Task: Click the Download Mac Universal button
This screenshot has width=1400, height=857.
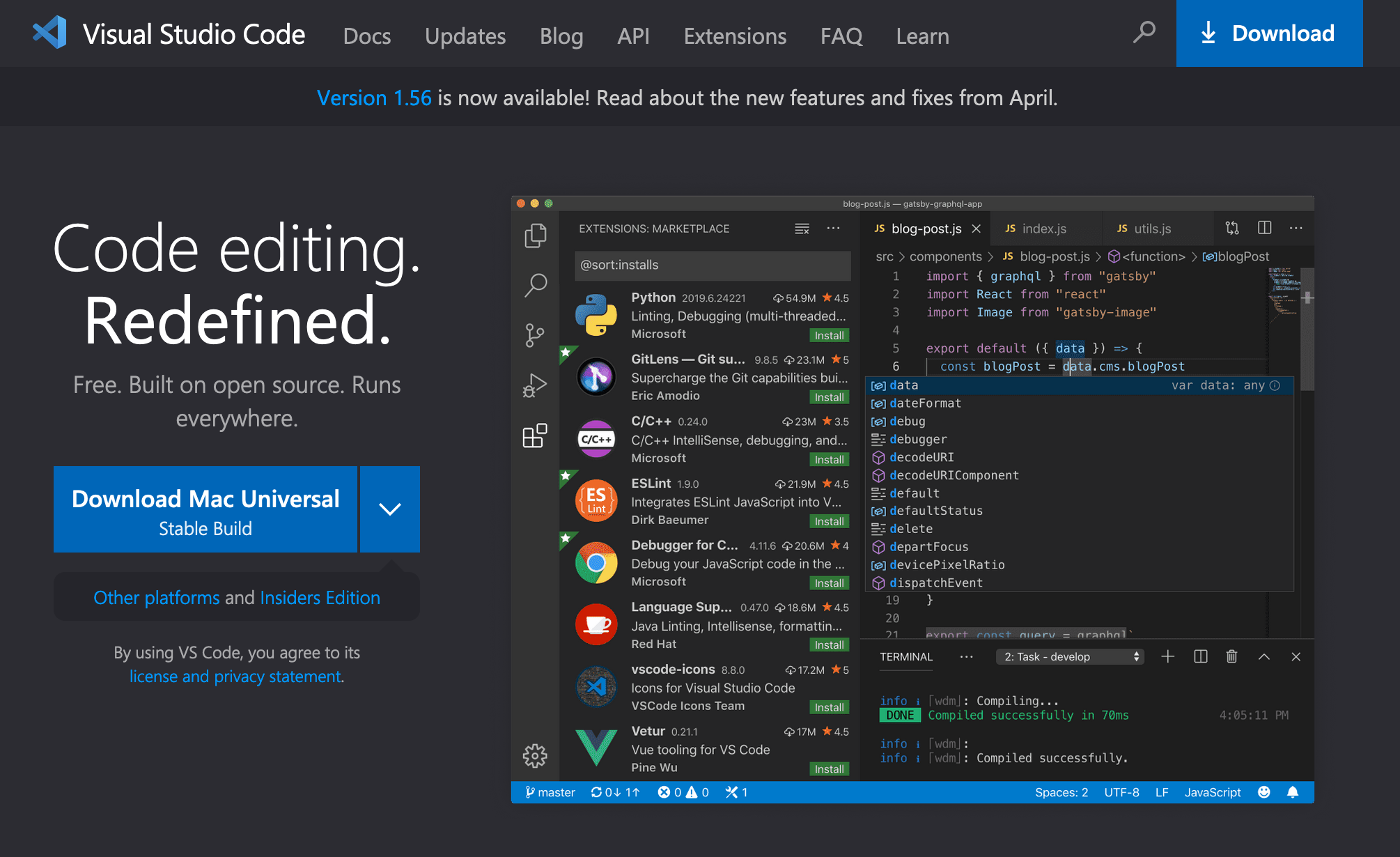Action: pyautogui.click(x=205, y=509)
